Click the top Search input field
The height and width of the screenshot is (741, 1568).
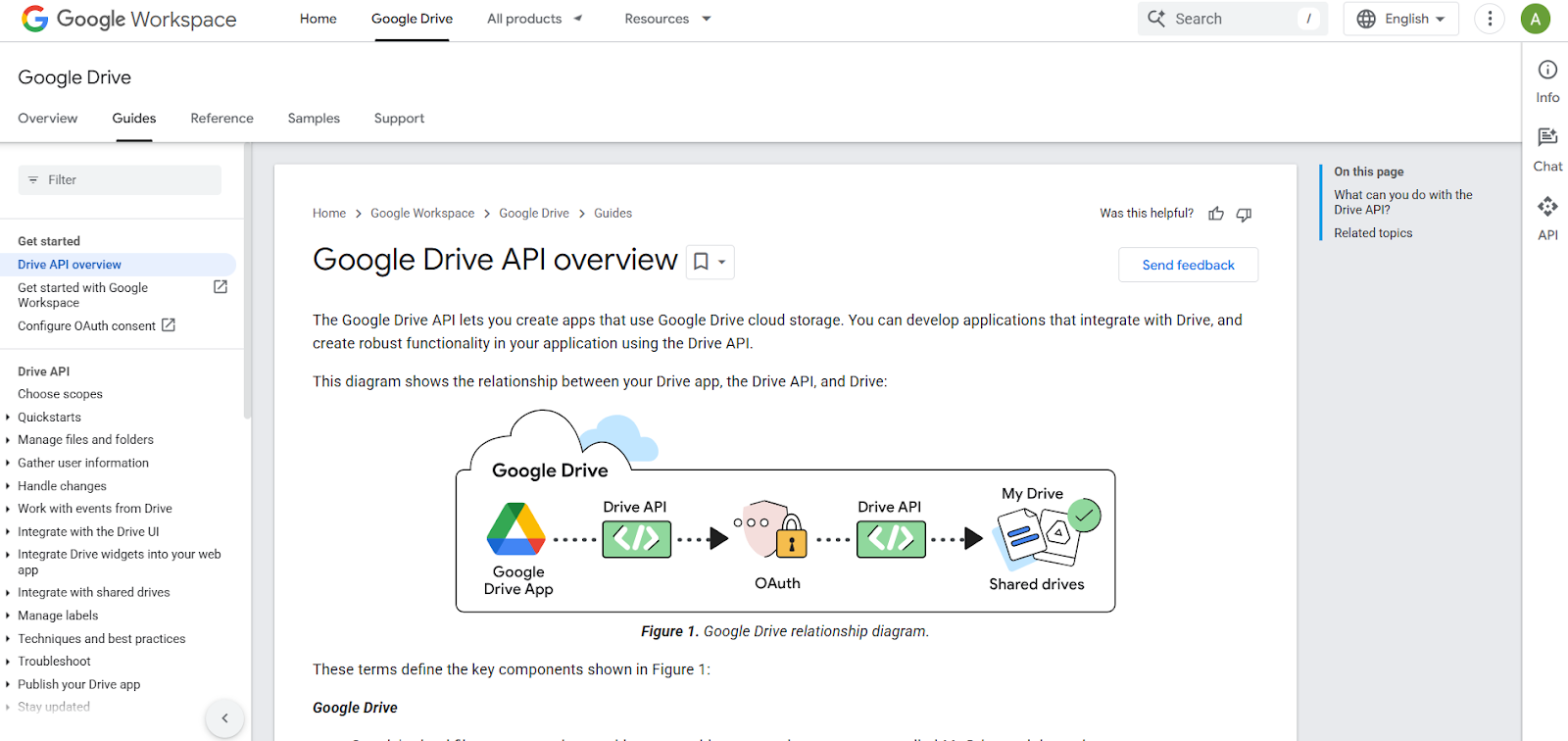coord(1232,19)
